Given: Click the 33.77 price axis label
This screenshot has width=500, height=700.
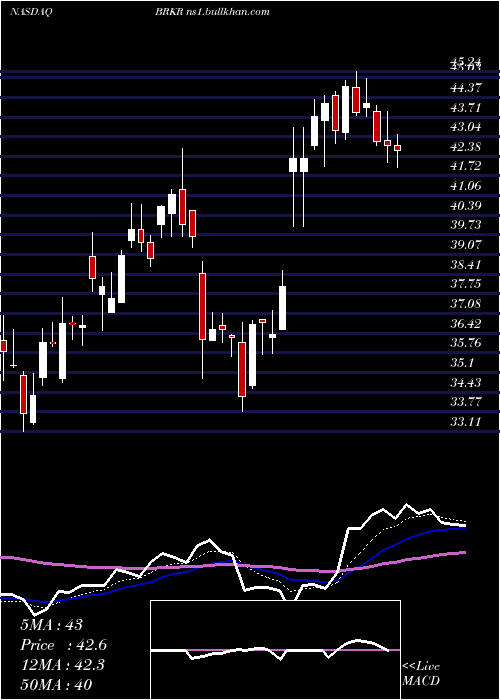Looking at the screenshot, I should click(x=466, y=402).
